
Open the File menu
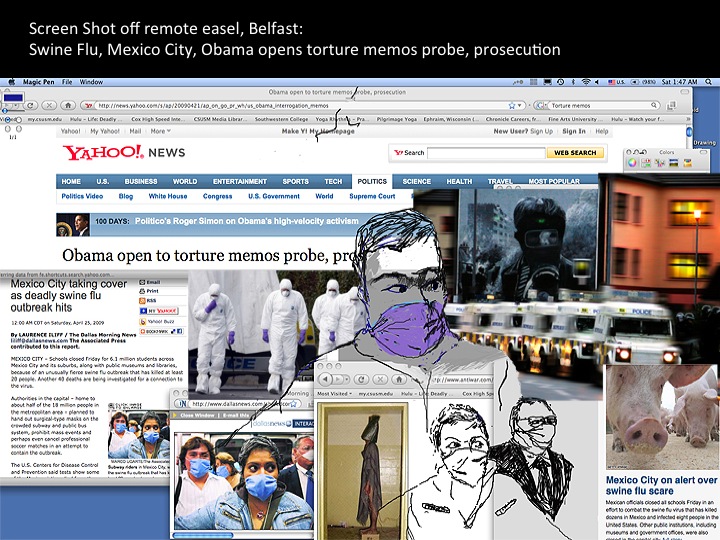click(67, 82)
